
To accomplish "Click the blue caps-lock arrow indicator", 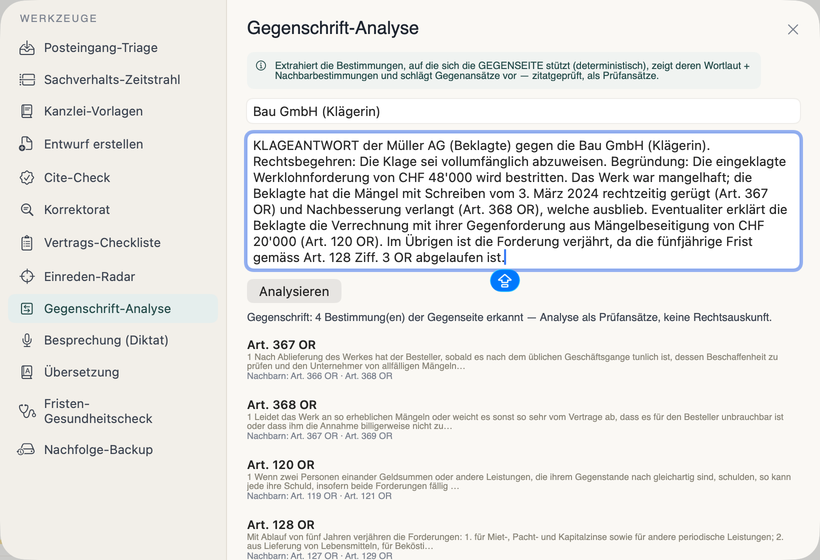I will (505, 281).
